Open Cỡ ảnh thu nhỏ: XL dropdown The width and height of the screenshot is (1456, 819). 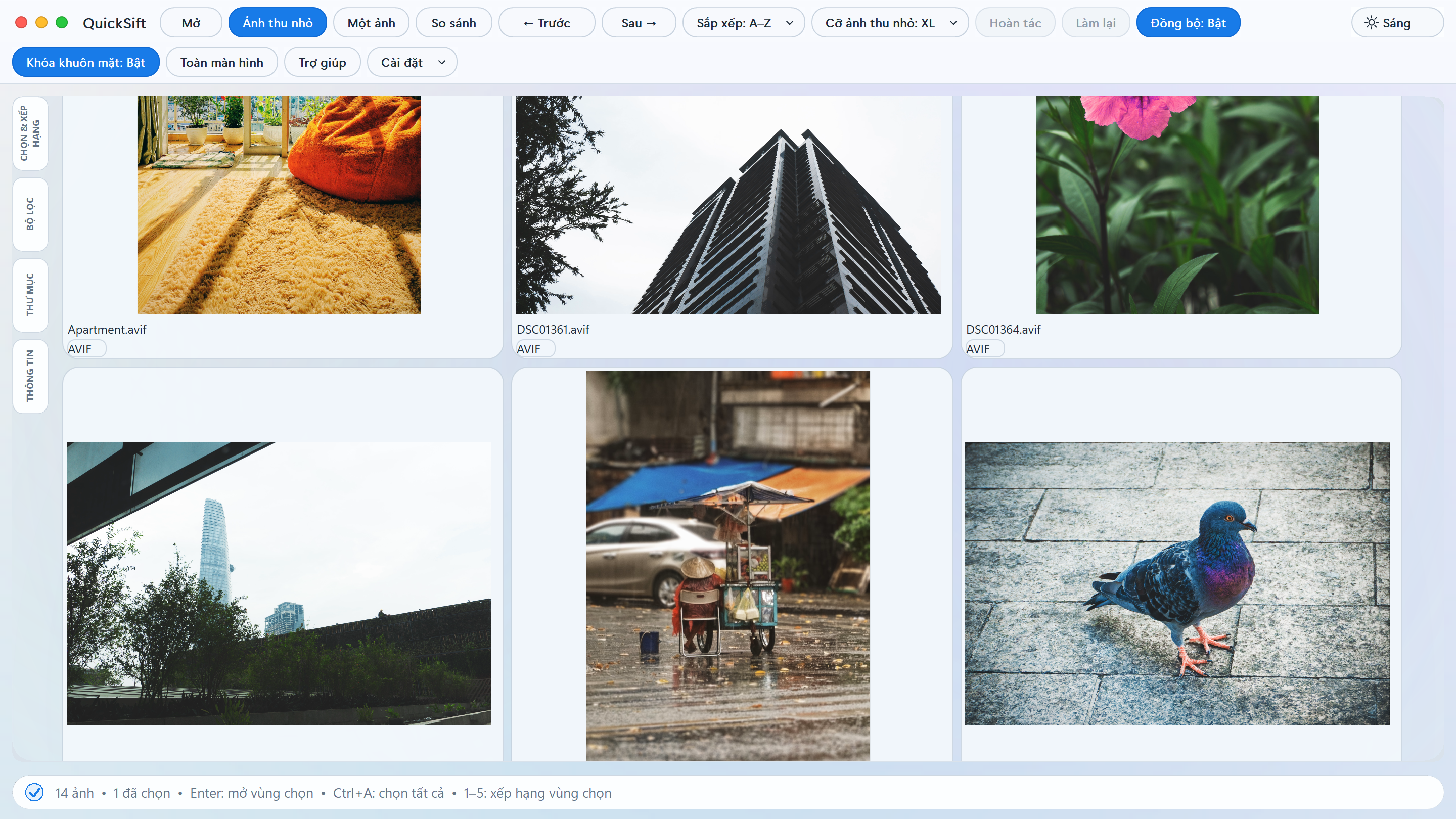point(890,23)
